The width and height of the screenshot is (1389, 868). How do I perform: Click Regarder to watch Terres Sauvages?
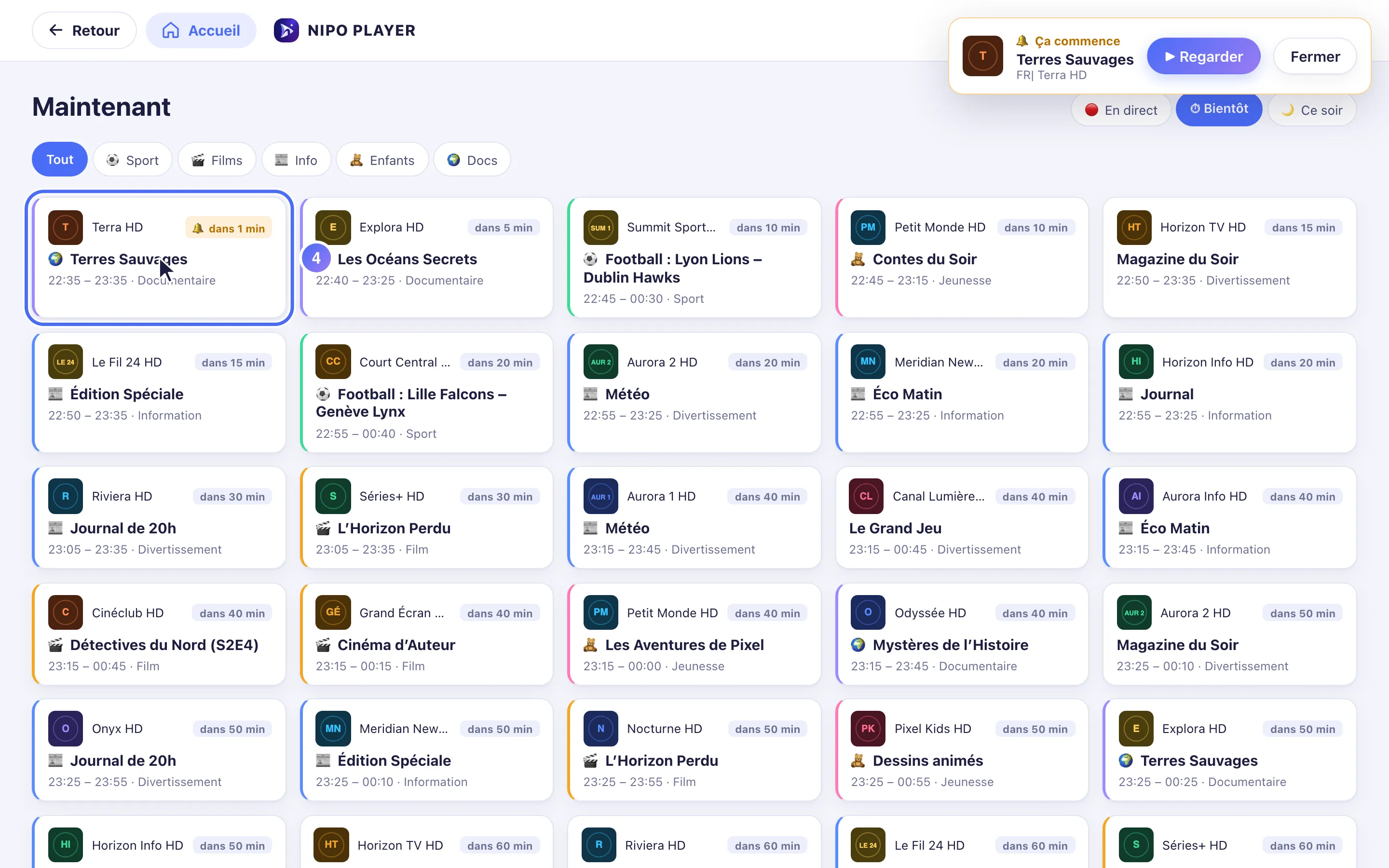click(x=1204, y=56)
